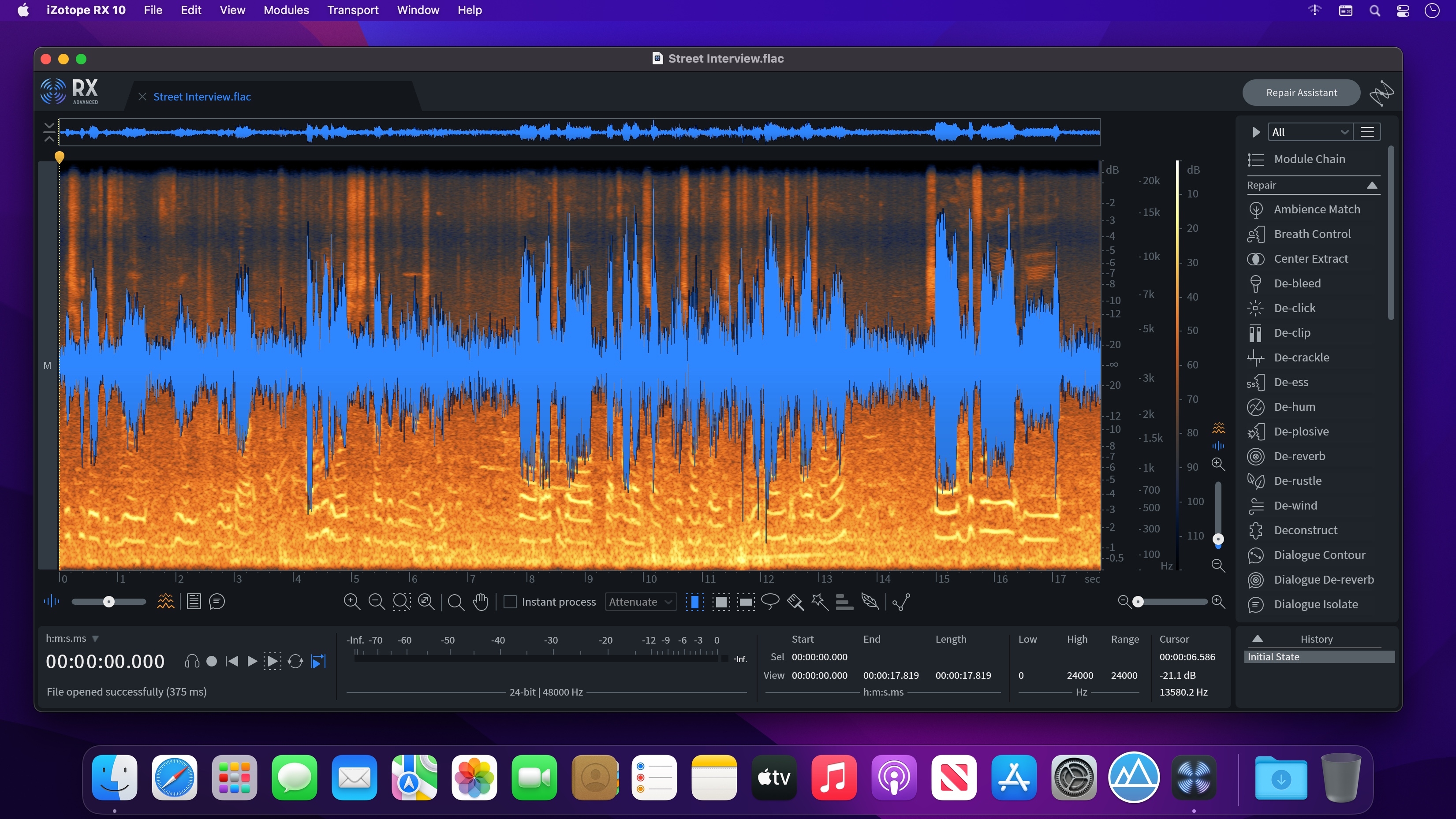This screenshot has height=819, width=1456.
Task: Toggle Instant process checkbox
Action: (510, 601)
